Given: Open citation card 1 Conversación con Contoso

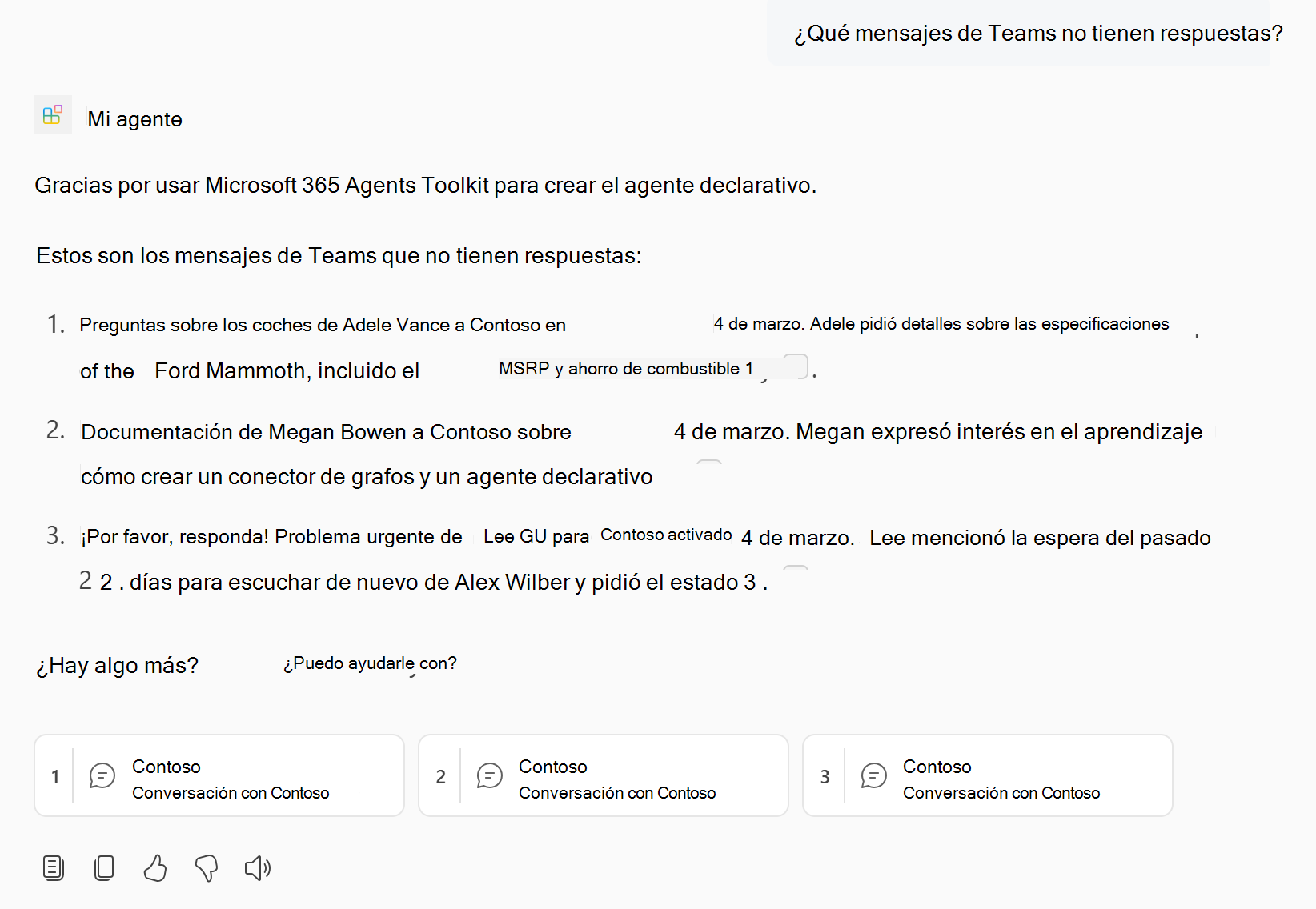Looking at the screenshot, I should (x=219, y=775).
